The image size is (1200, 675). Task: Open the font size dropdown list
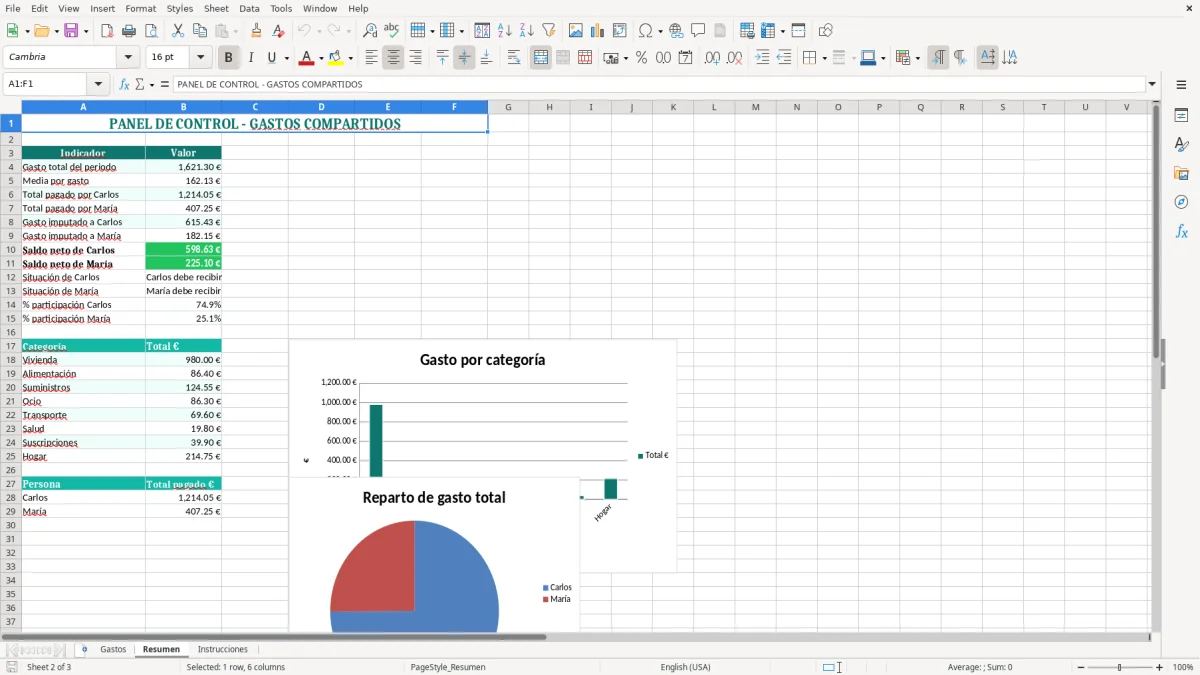coord(201,58)
